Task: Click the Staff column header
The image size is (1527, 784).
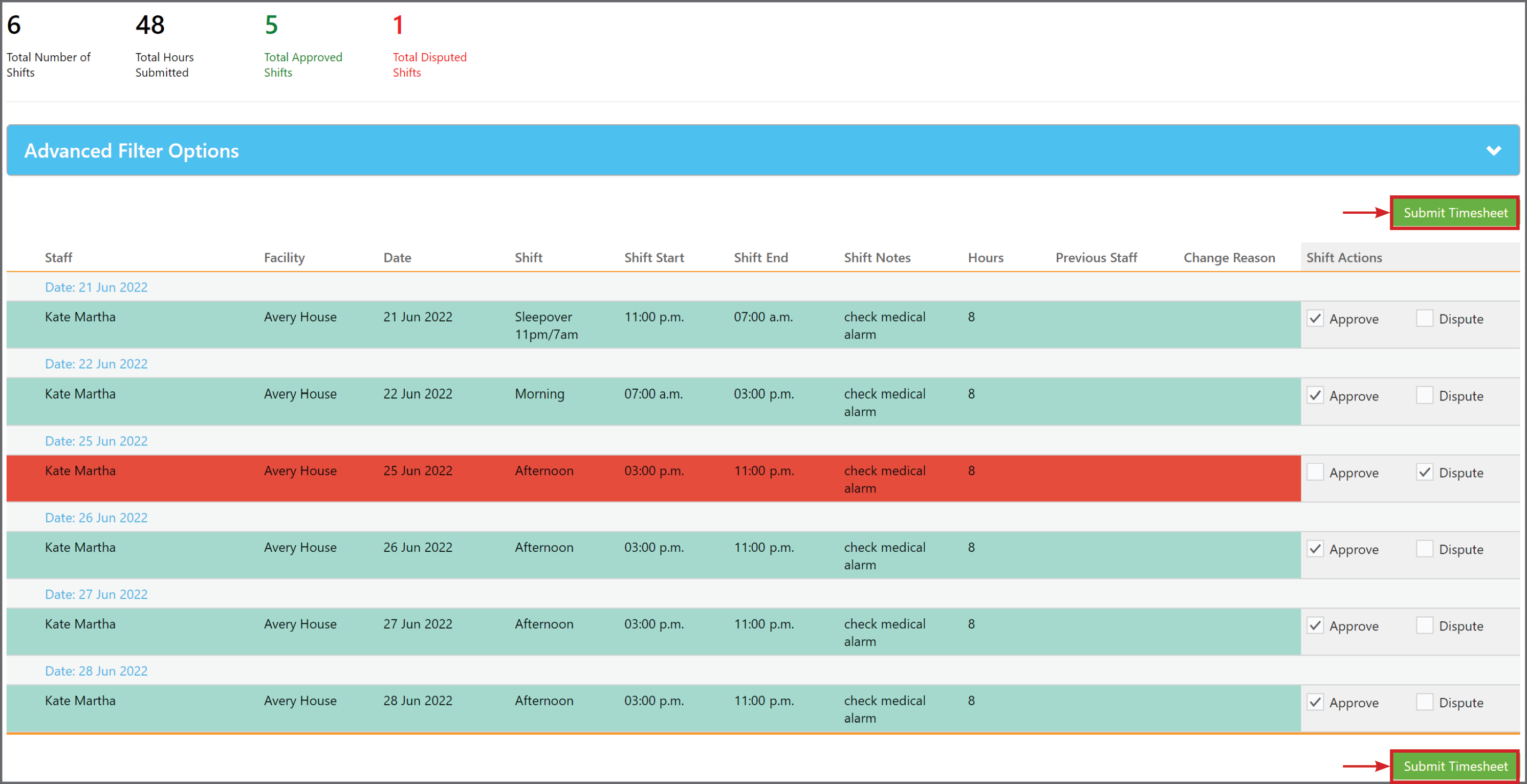Action: point(58,257)
